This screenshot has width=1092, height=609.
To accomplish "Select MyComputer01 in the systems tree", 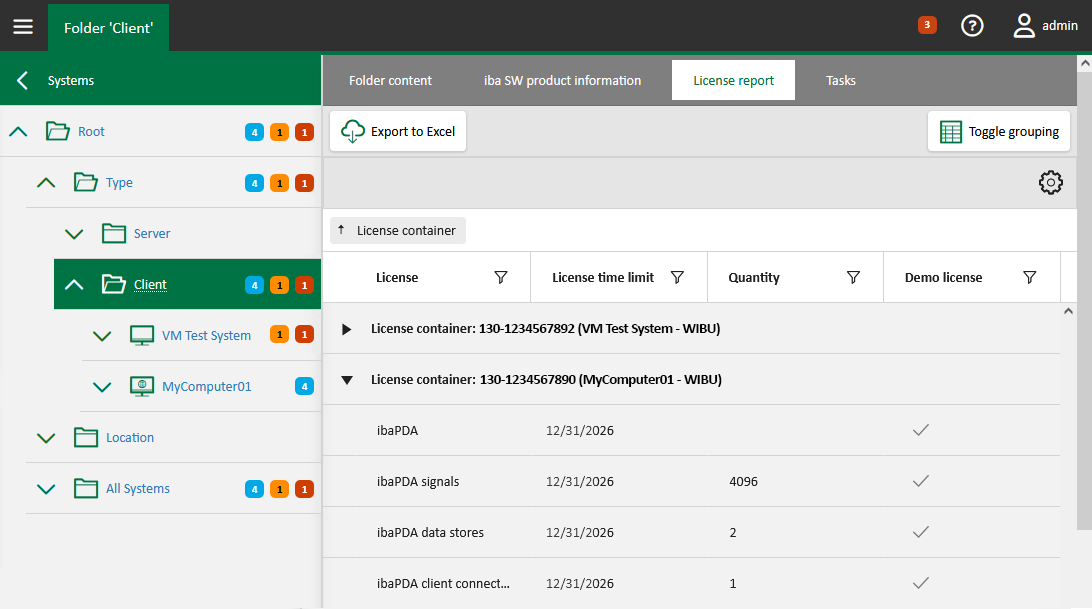I will (x=206, y=387).
